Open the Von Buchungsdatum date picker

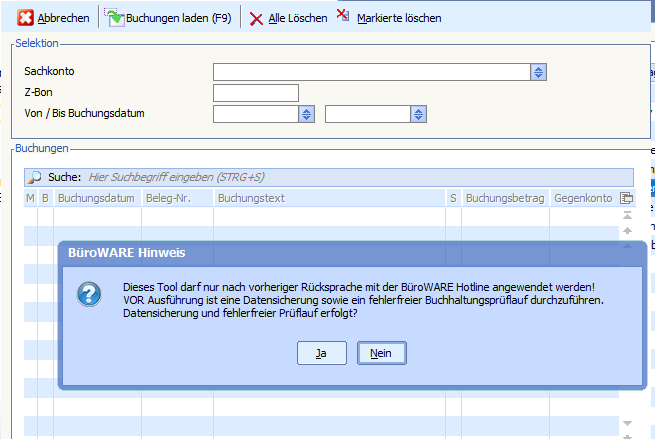click(306, 114)
